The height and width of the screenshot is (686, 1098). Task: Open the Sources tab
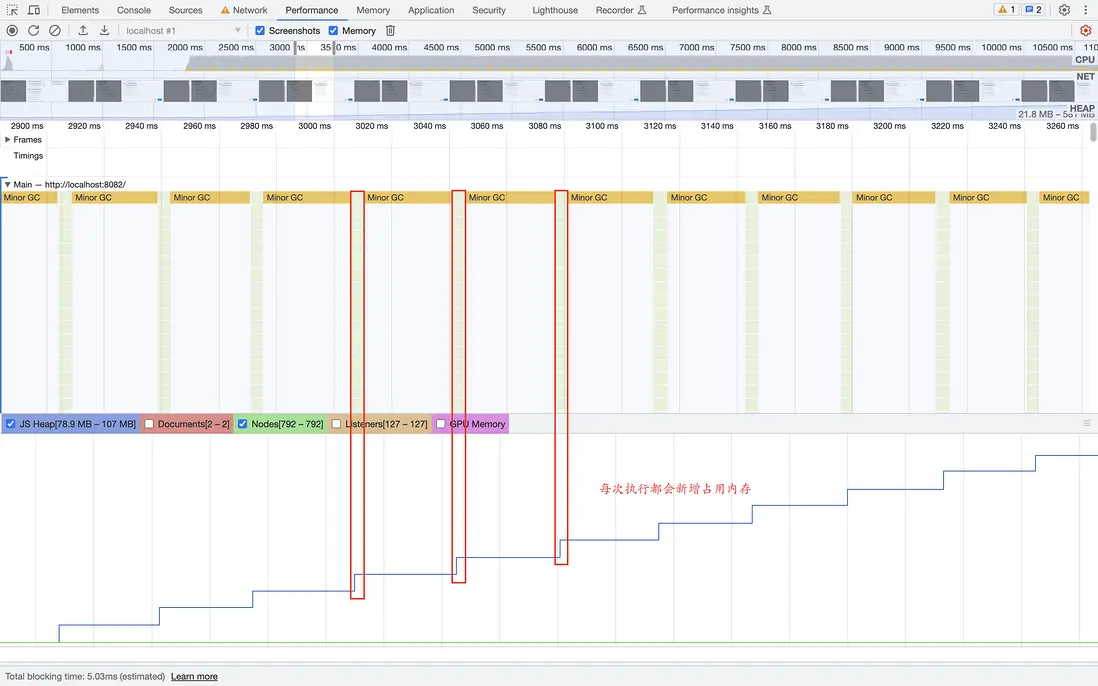pyautogui.click(x=186, y=10)
